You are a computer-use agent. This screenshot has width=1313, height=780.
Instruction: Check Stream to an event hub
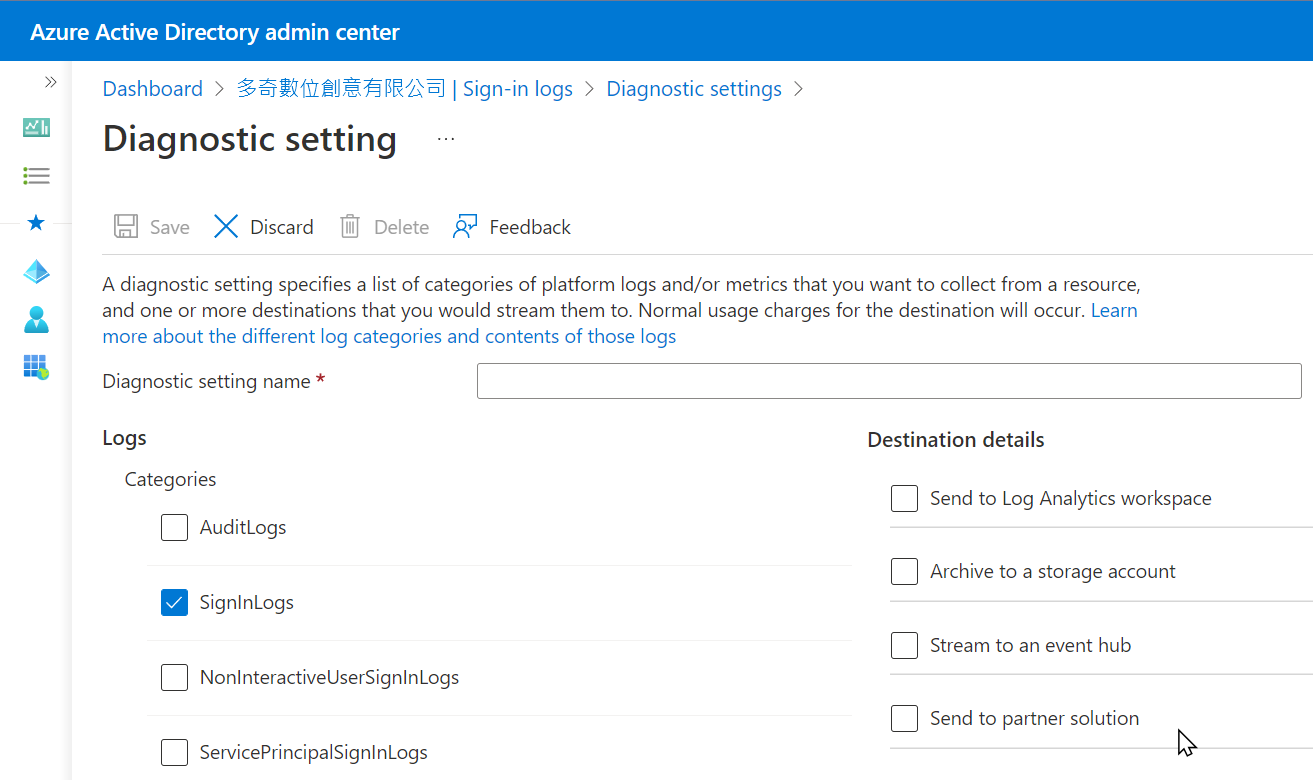click(904, 645)
